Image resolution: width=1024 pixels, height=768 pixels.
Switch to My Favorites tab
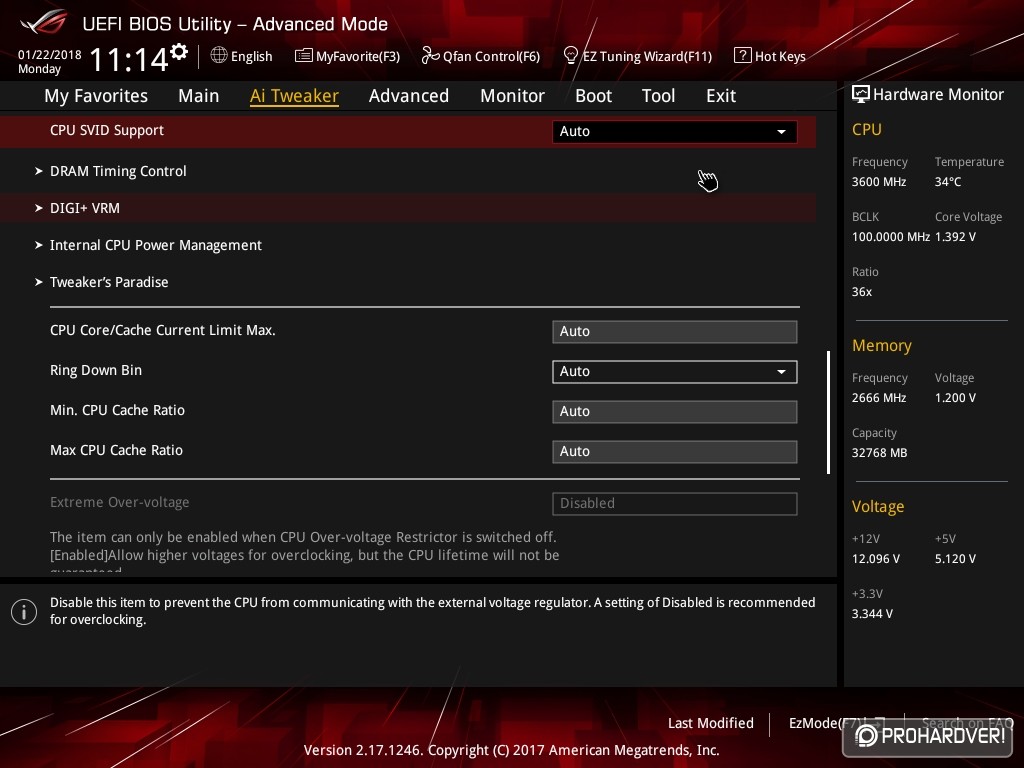(96, 96)
